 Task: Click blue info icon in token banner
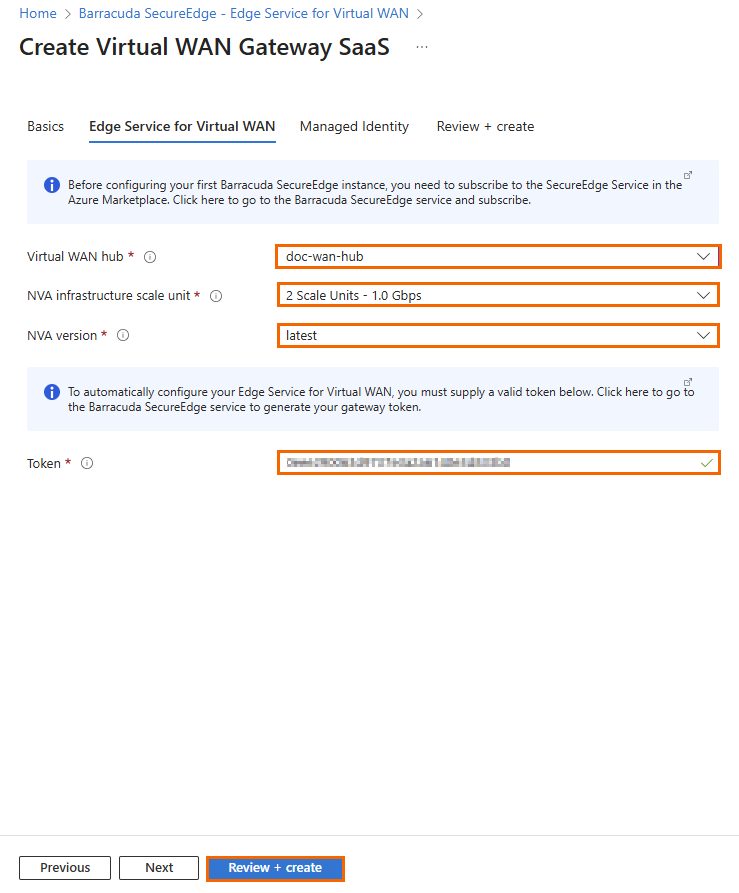(52, 392)
